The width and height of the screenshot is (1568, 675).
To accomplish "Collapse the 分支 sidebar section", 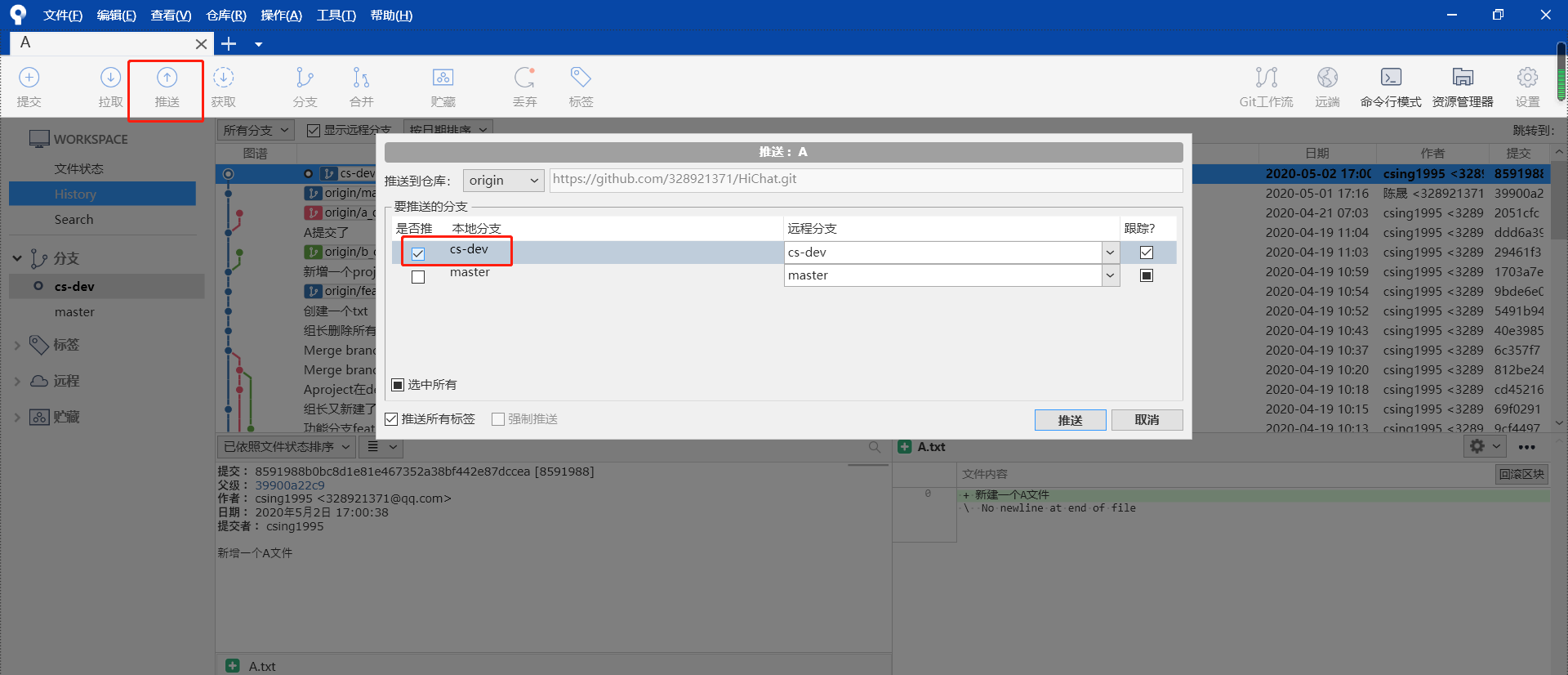I will click(17, 258).
